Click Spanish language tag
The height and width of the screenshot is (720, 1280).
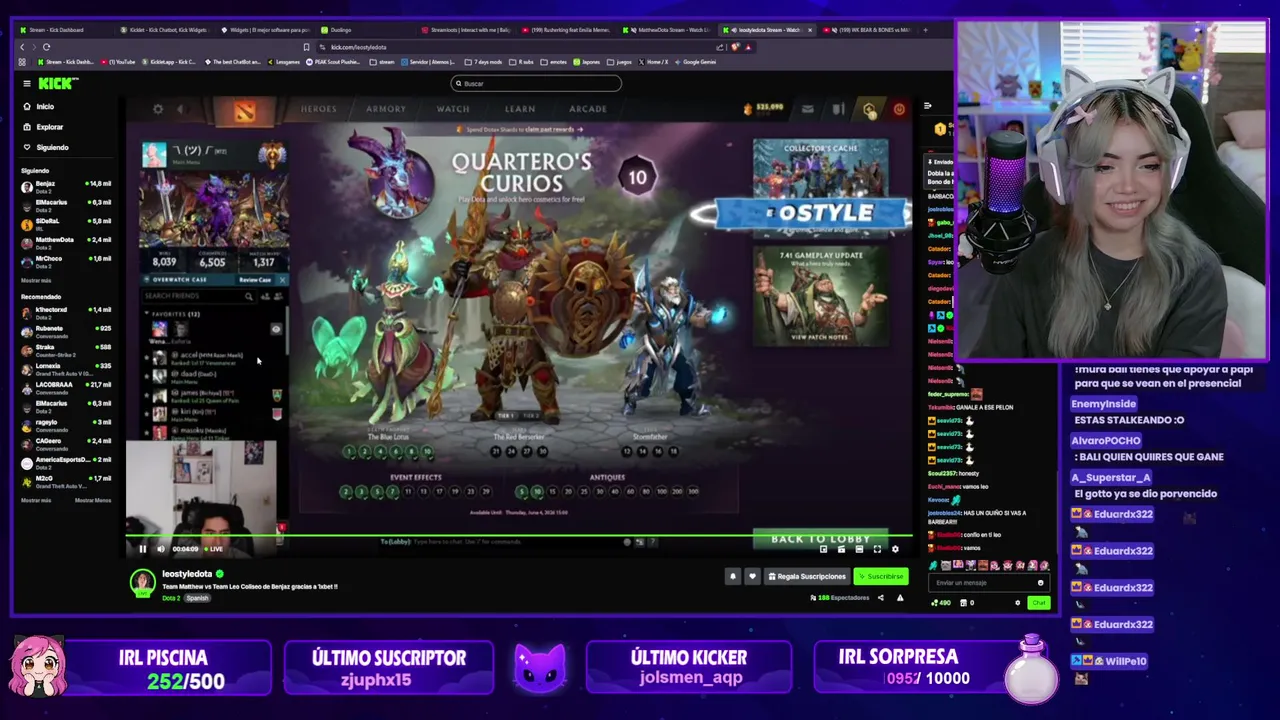197,598
